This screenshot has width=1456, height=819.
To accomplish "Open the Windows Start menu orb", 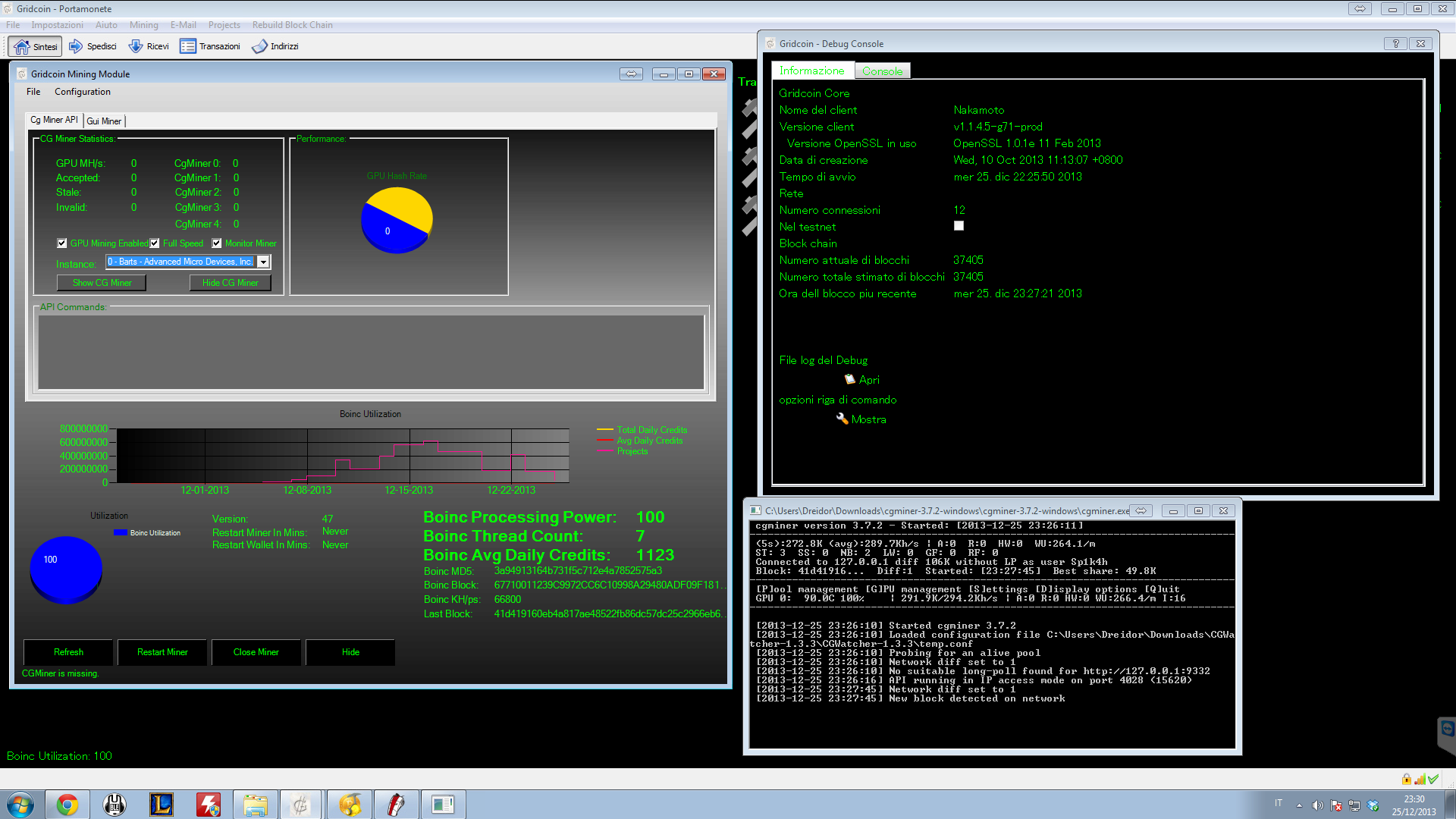I will click(20, 804).
